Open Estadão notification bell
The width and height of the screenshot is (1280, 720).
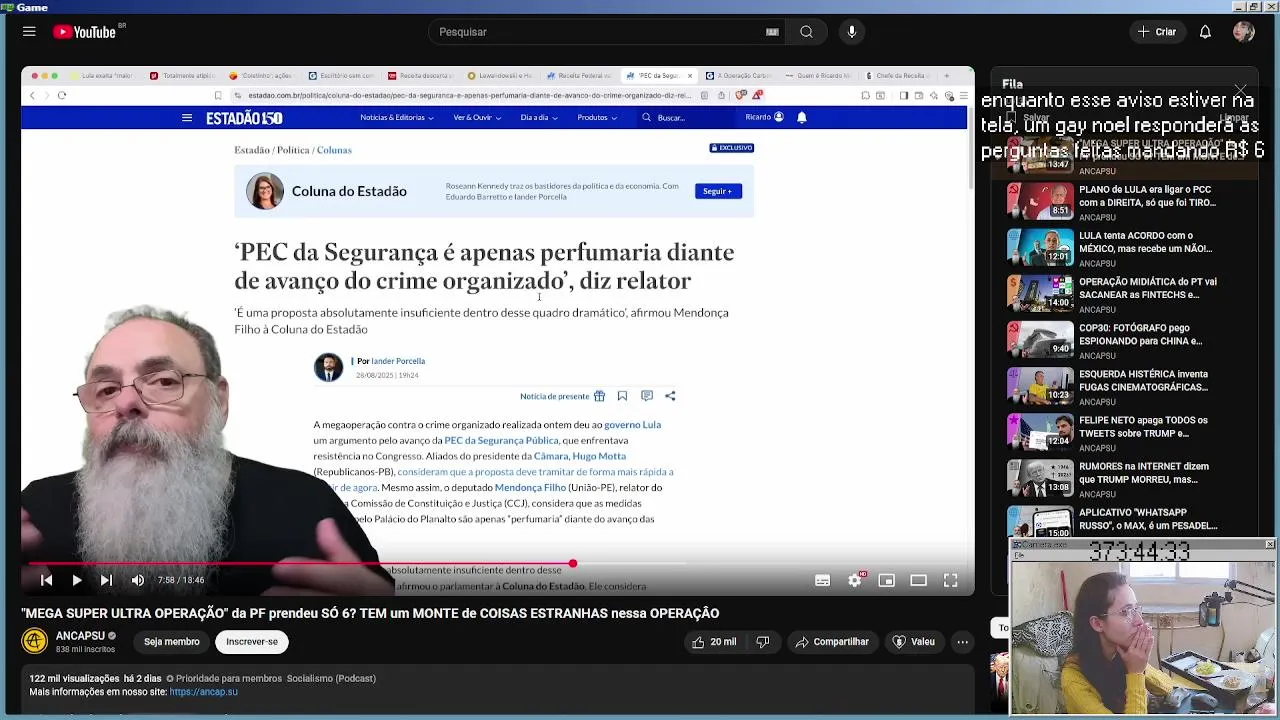[x=801, y=117]
